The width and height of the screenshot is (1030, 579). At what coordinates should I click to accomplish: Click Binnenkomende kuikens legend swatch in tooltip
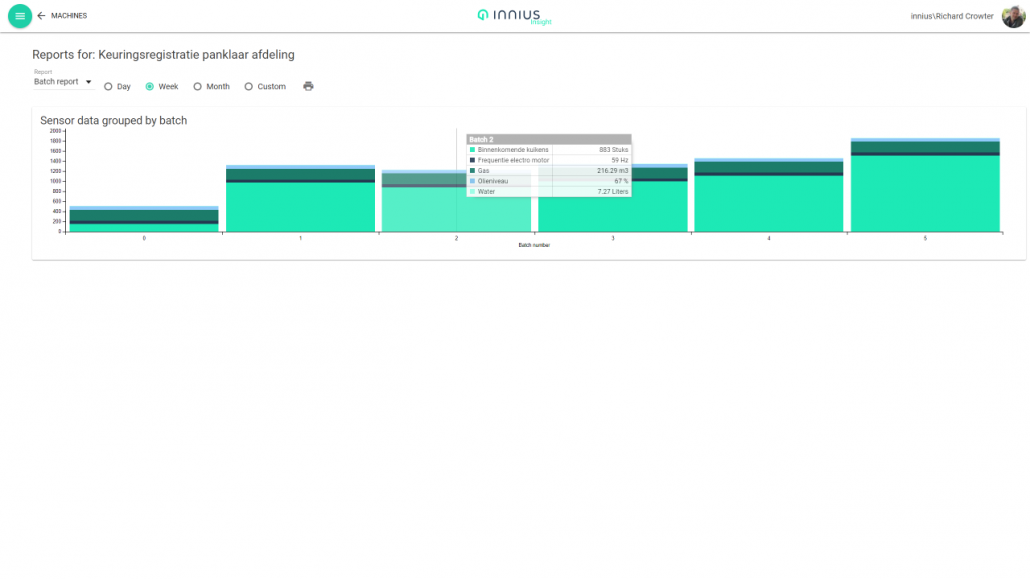pos(472,150)
